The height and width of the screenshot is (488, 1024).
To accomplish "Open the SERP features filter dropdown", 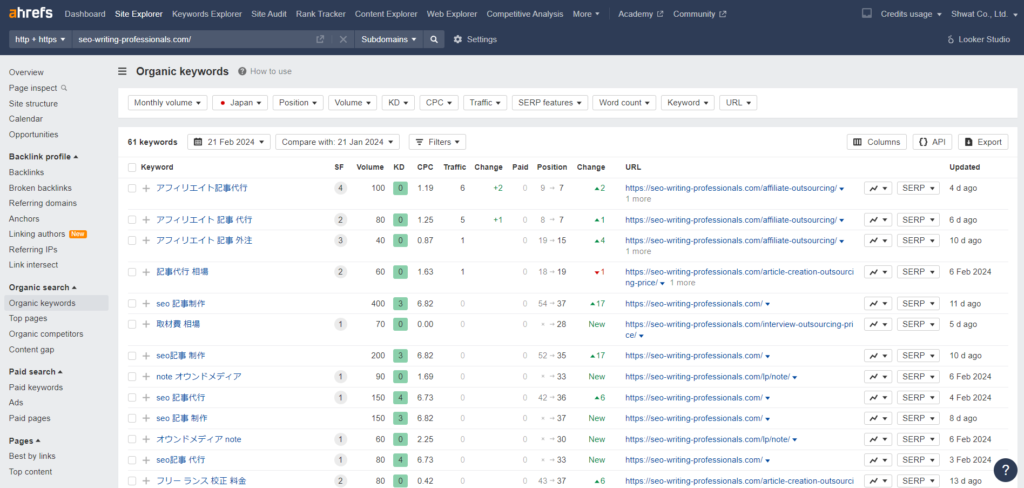I will pos(549,102).
